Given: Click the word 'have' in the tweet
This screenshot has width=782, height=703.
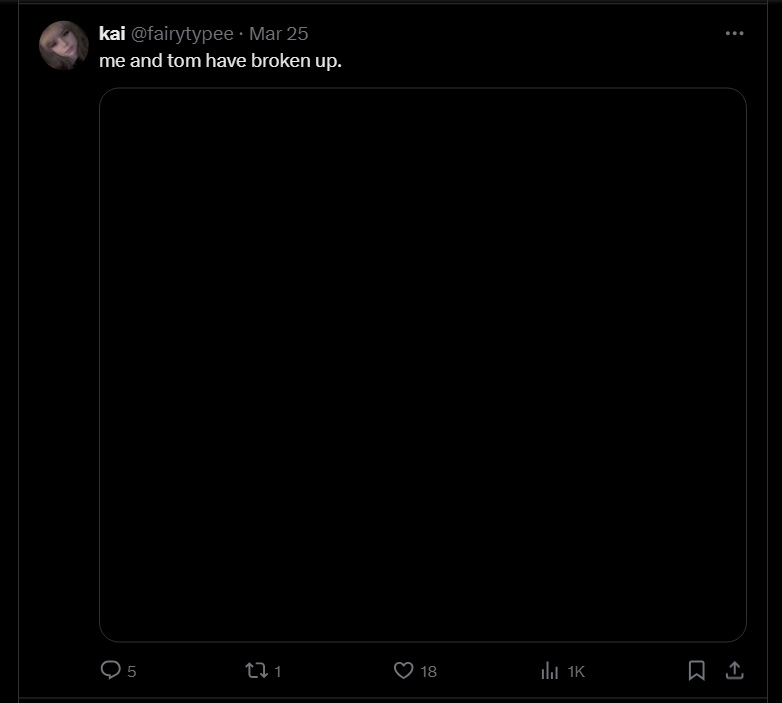Looking at the screenshot, I should [226, 61].
